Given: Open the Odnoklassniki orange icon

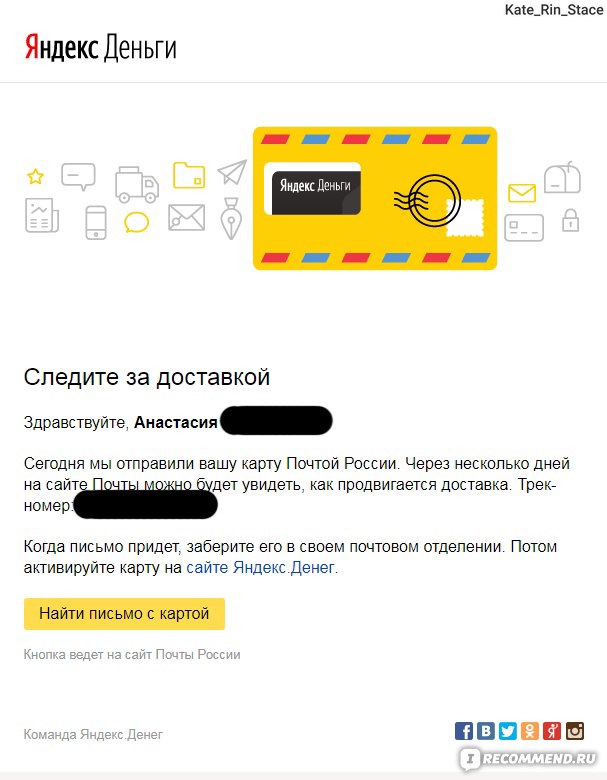Looking at the screenshot, I should [530, 731].
